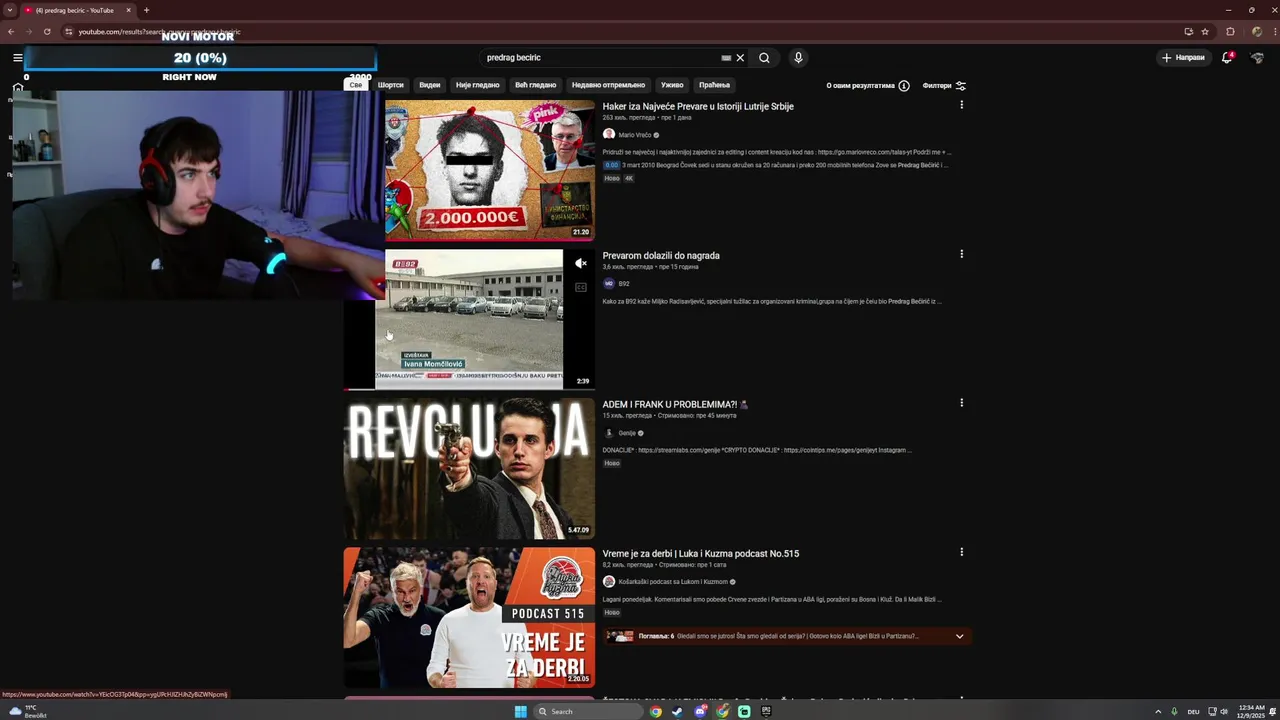Viewport: 1280px width, 720px height.
Task: Open a new Chrome tab
Action: pyautogui.click(x=146, y=10)
